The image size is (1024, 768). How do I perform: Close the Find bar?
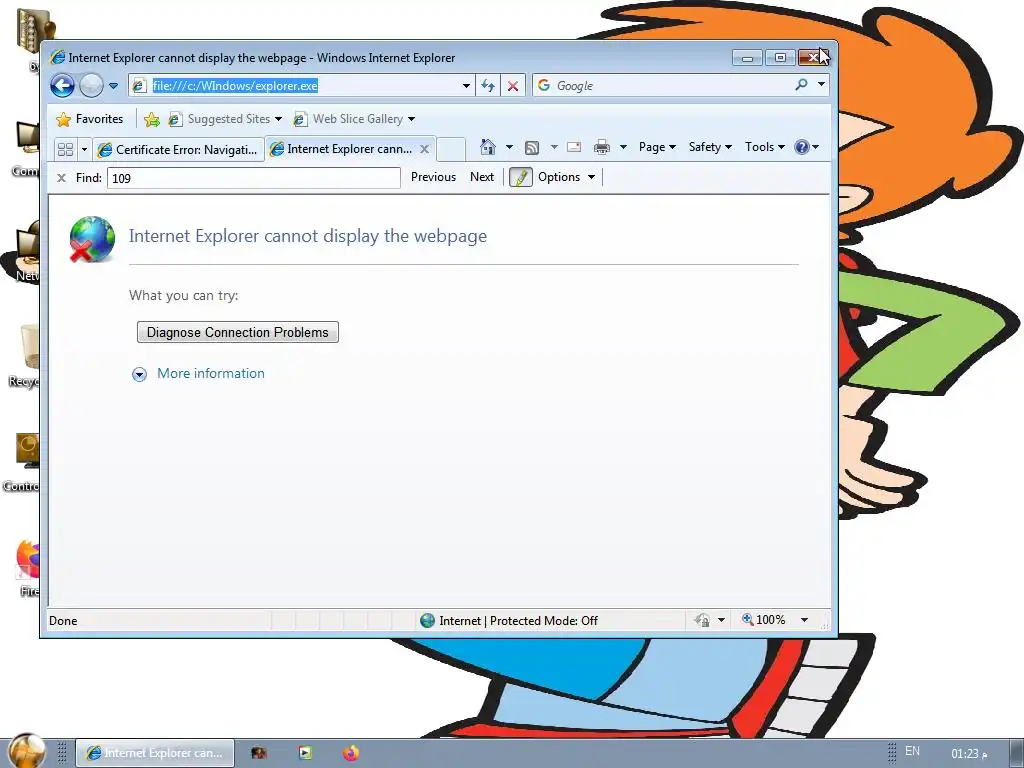(x=61, y=178)
